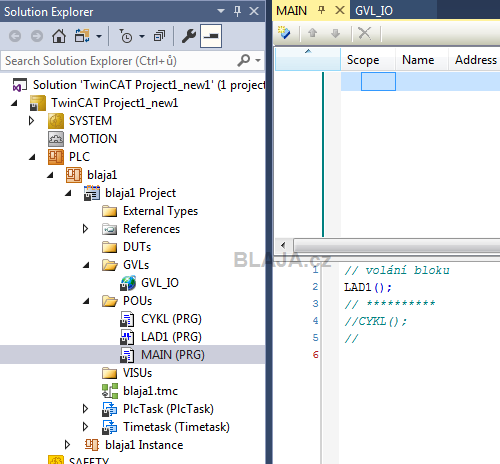Click the Sync with Active Document icon
Screen dimensions: 500x464
point(82,36)
